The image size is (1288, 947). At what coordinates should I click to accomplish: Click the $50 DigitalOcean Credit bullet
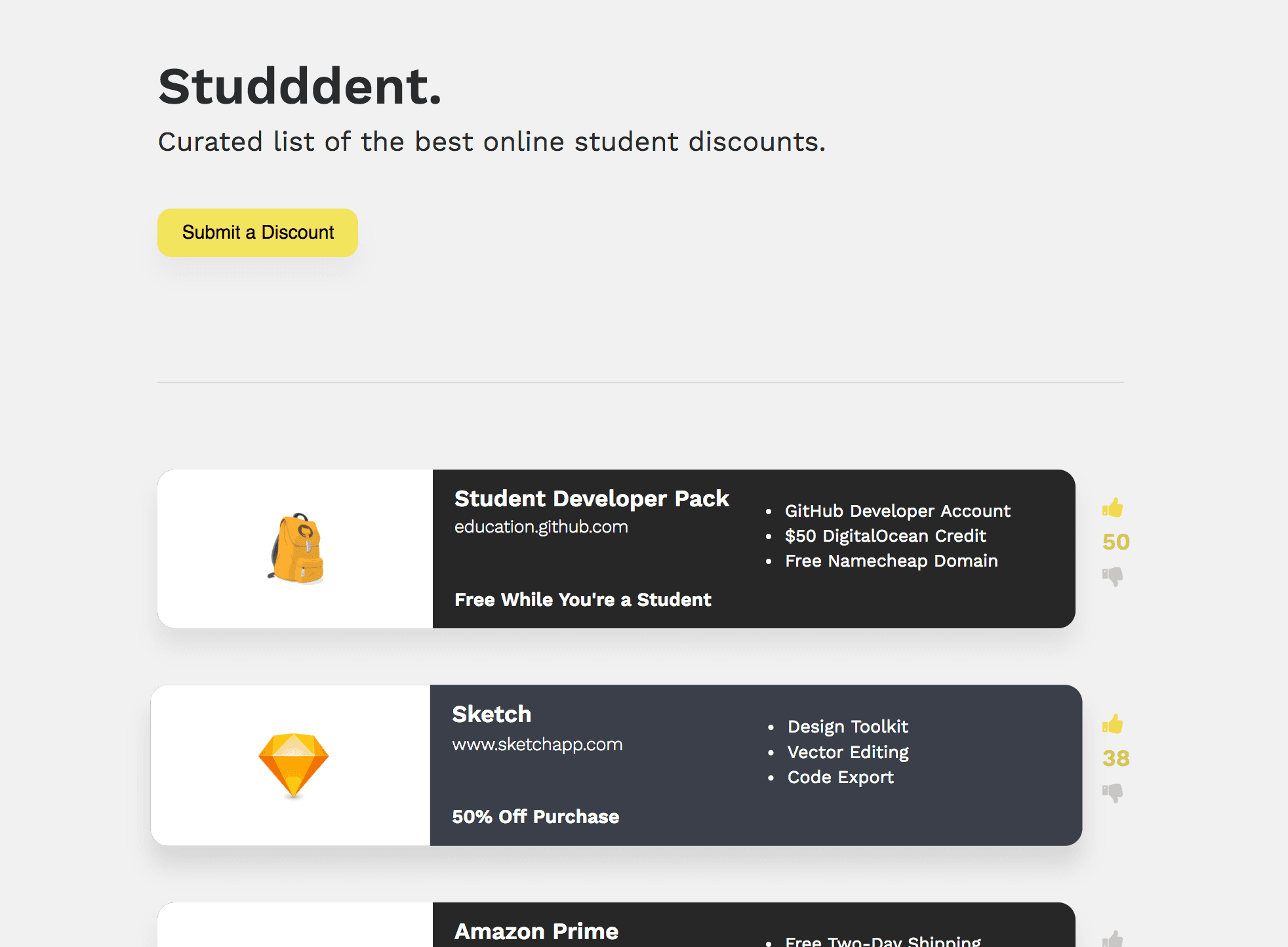point(885,536)
